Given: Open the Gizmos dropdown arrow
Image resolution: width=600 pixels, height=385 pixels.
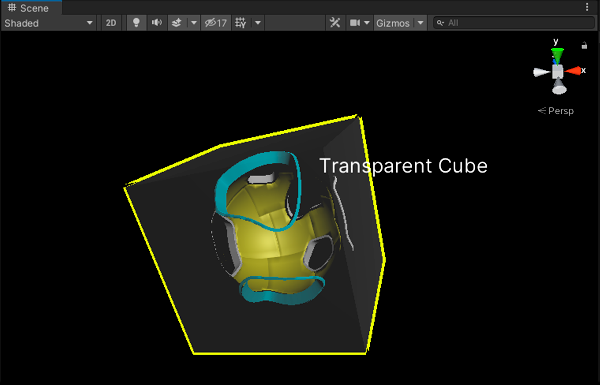Looking at the screenshot, I should point(421,23).
